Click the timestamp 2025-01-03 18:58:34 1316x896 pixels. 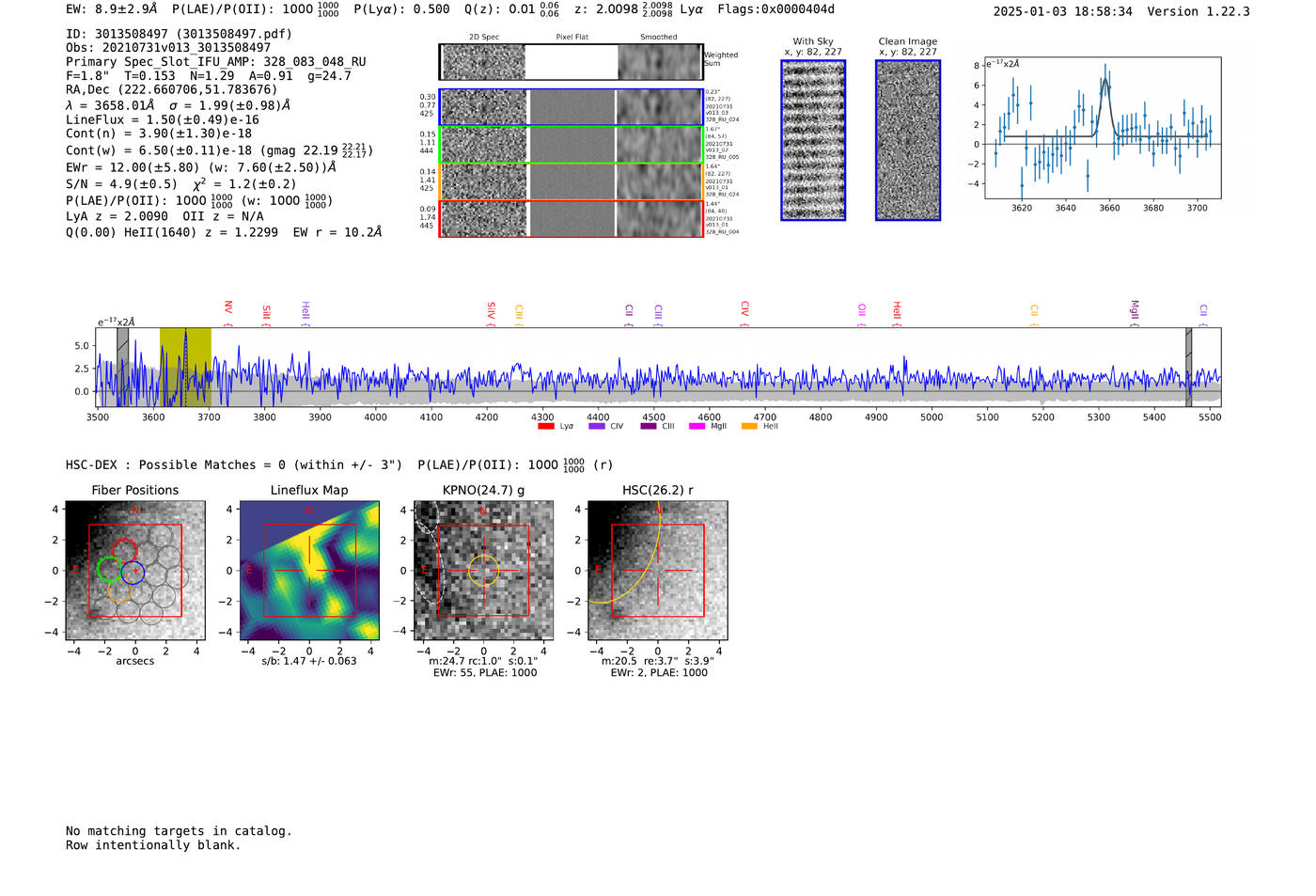coord(1062,11)
